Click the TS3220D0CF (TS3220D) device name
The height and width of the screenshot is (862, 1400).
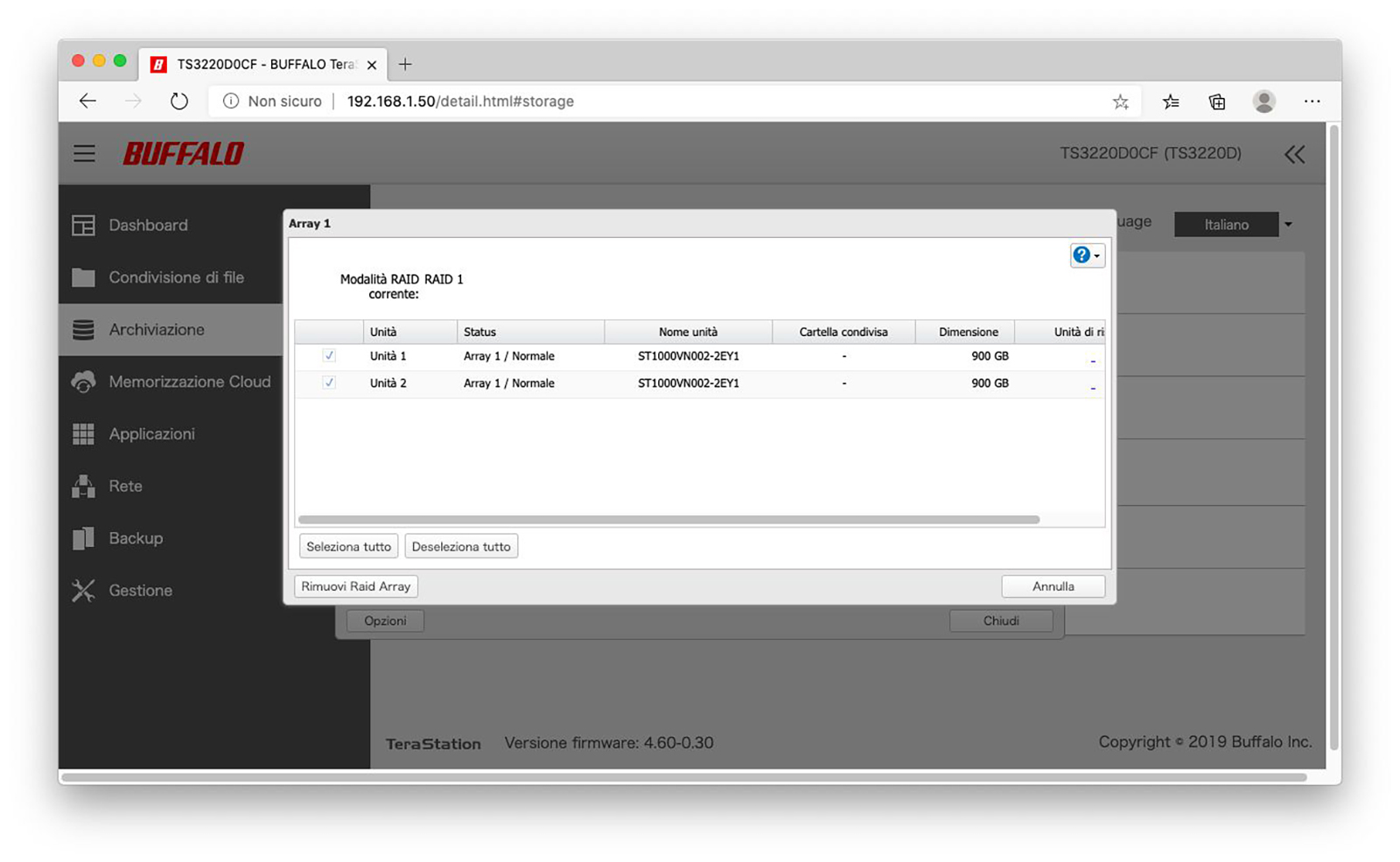point(1151,153)
